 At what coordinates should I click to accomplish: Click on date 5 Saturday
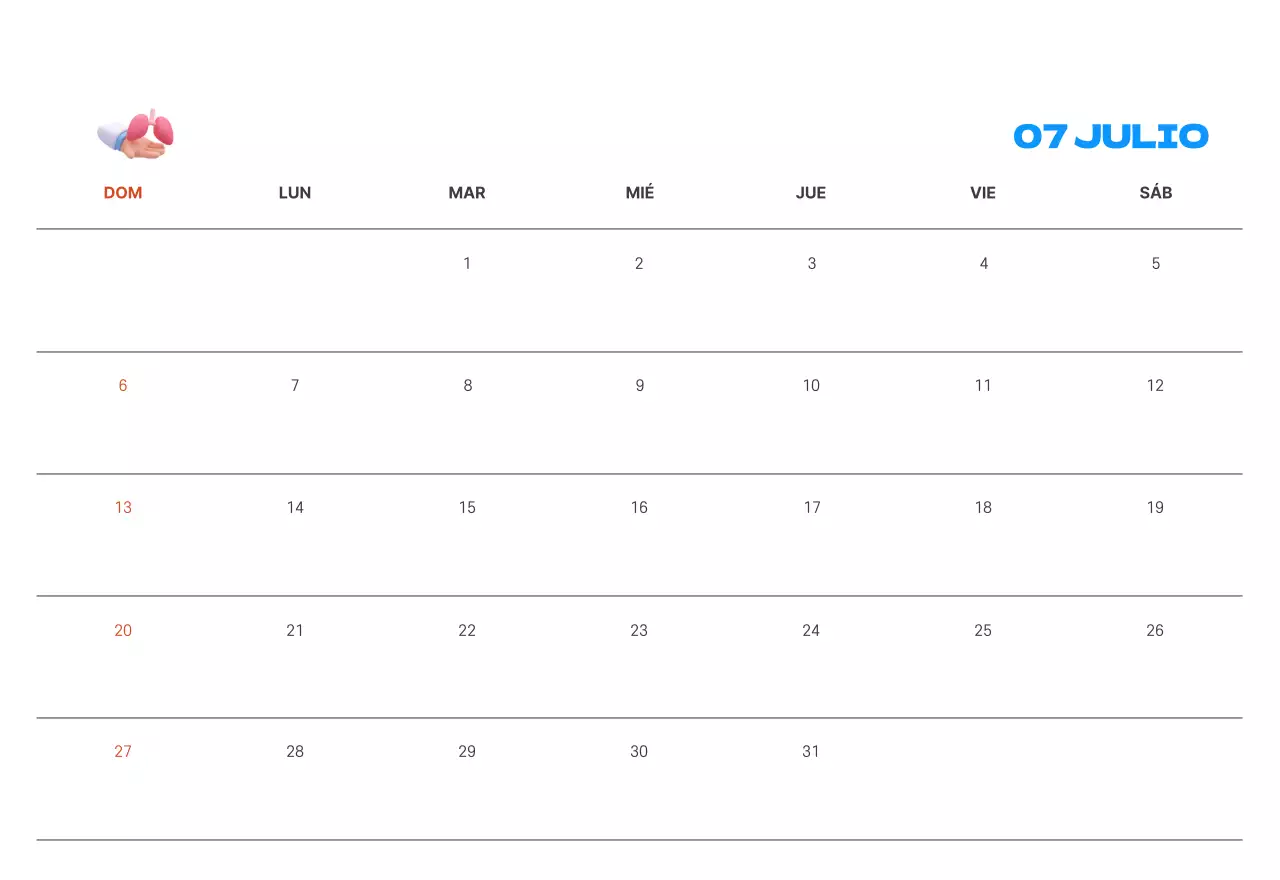1156,264
